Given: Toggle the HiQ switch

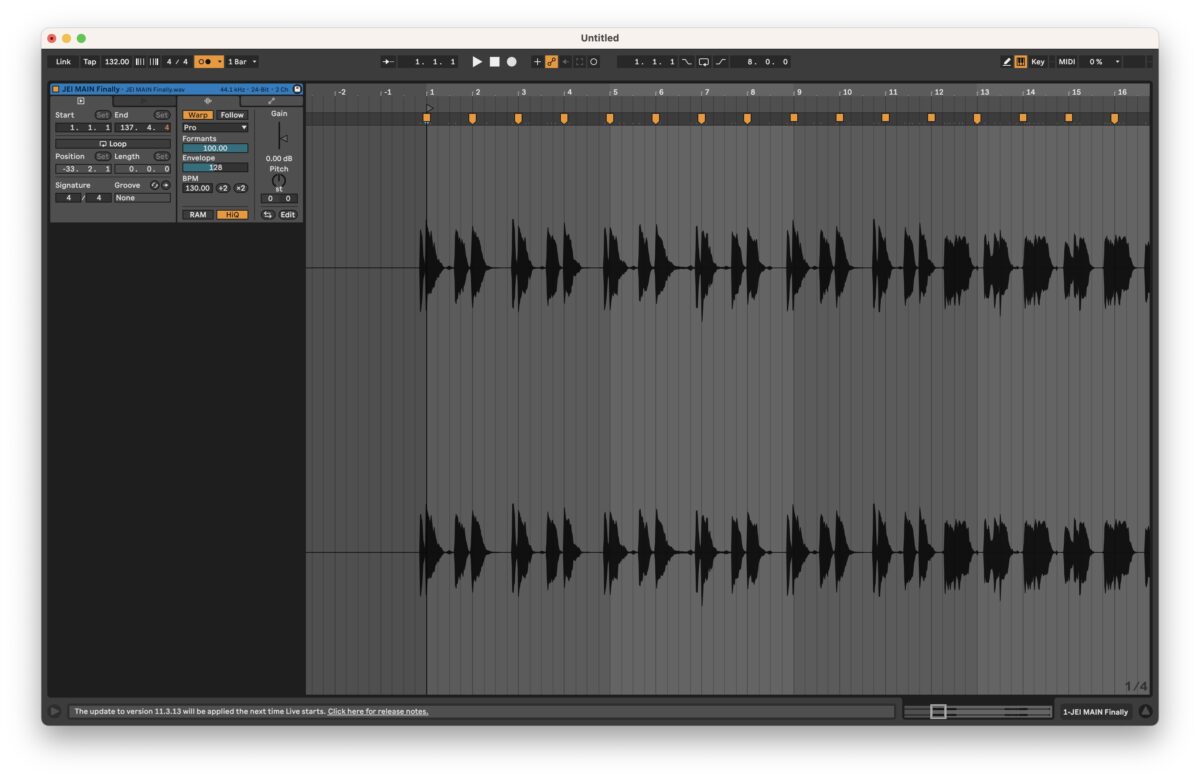Looking at the screenshot, I should coord(232,215).
